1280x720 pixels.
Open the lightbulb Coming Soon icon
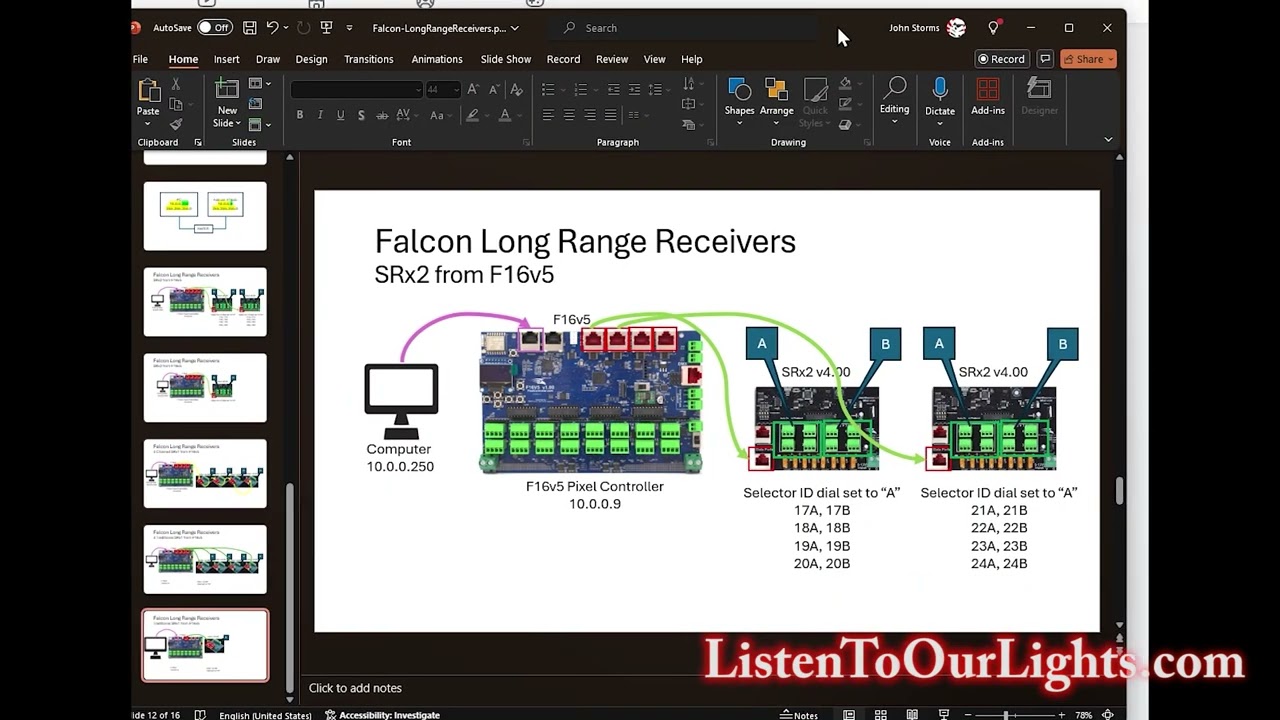point(994,28)
